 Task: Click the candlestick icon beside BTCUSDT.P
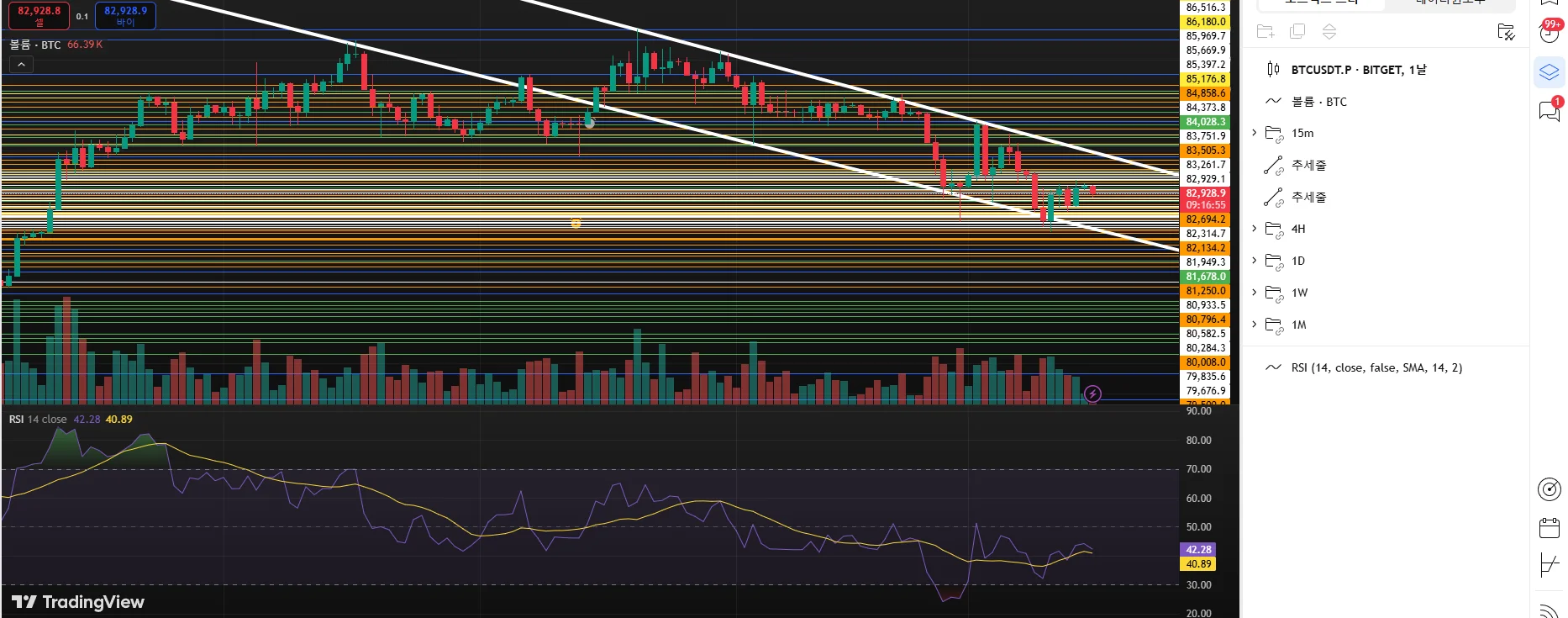[x=1273, y=70]
